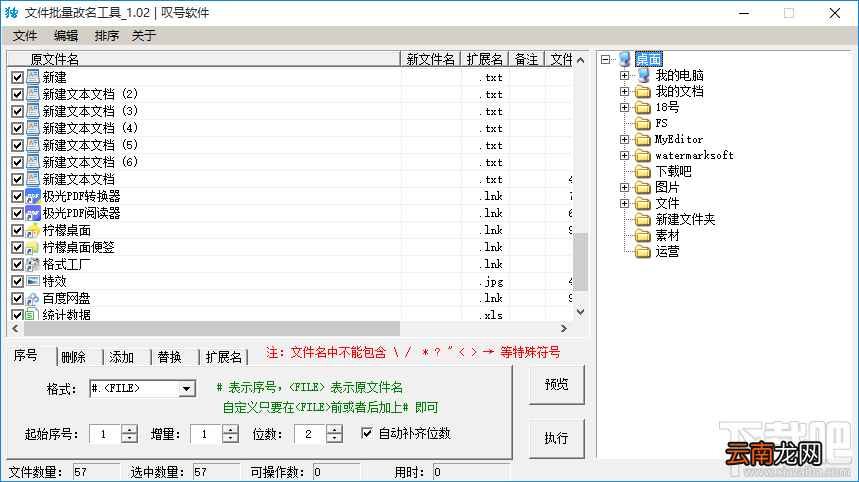Image resolution: width=859 pixels, height=482 pixels.
Task: Switch to the 扩展名 tab
Action: [x=225, y=357]
